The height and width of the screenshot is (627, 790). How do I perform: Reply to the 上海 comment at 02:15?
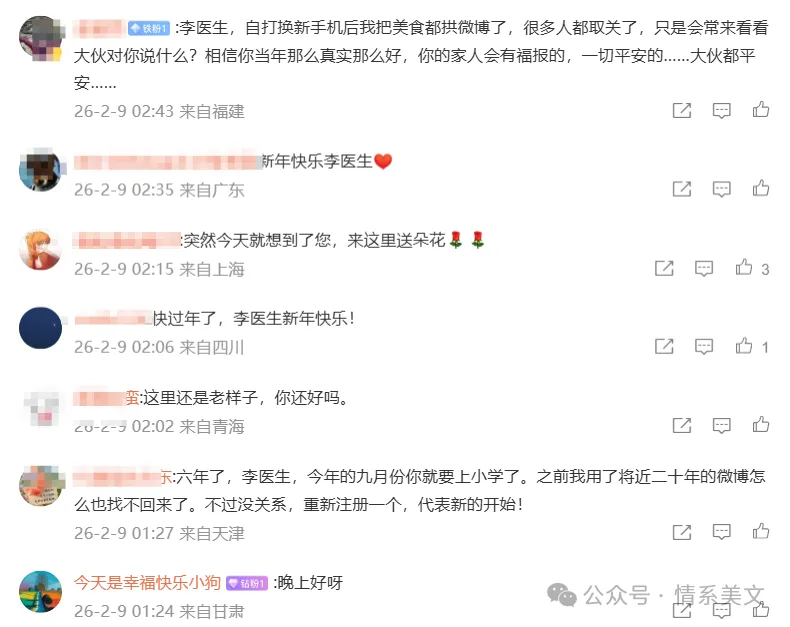point(704,268)
